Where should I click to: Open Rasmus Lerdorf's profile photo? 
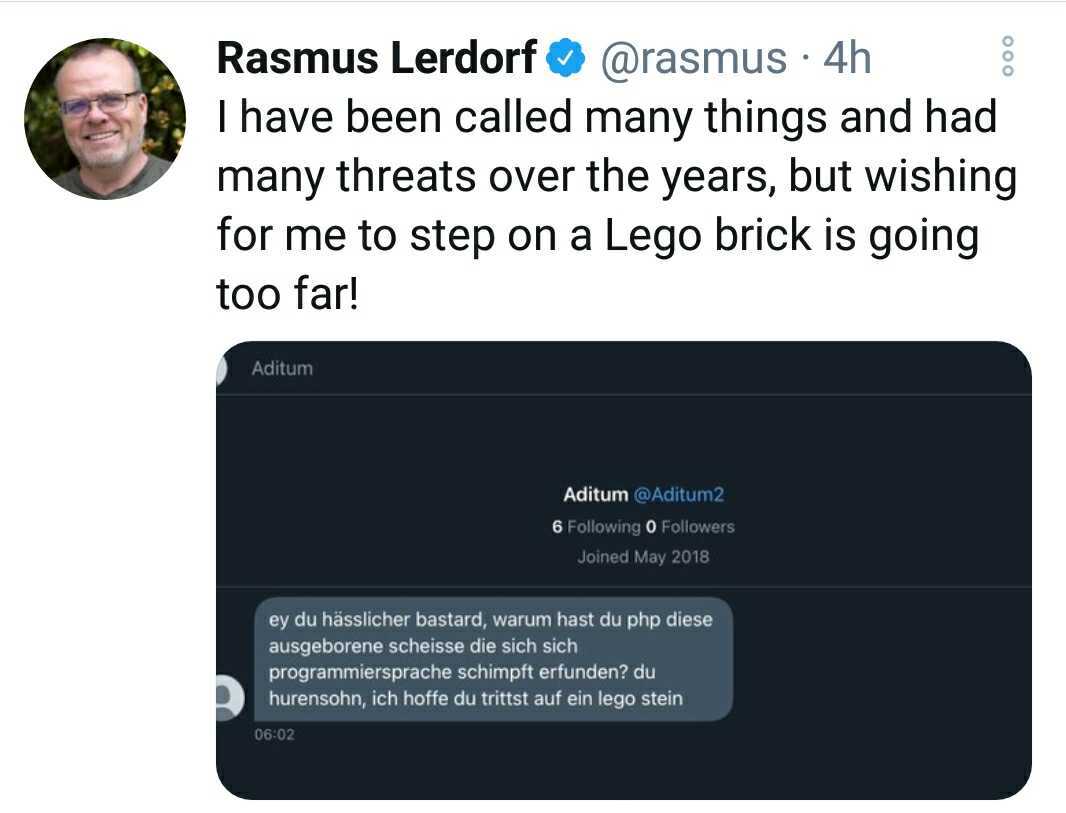pos(105,119)
